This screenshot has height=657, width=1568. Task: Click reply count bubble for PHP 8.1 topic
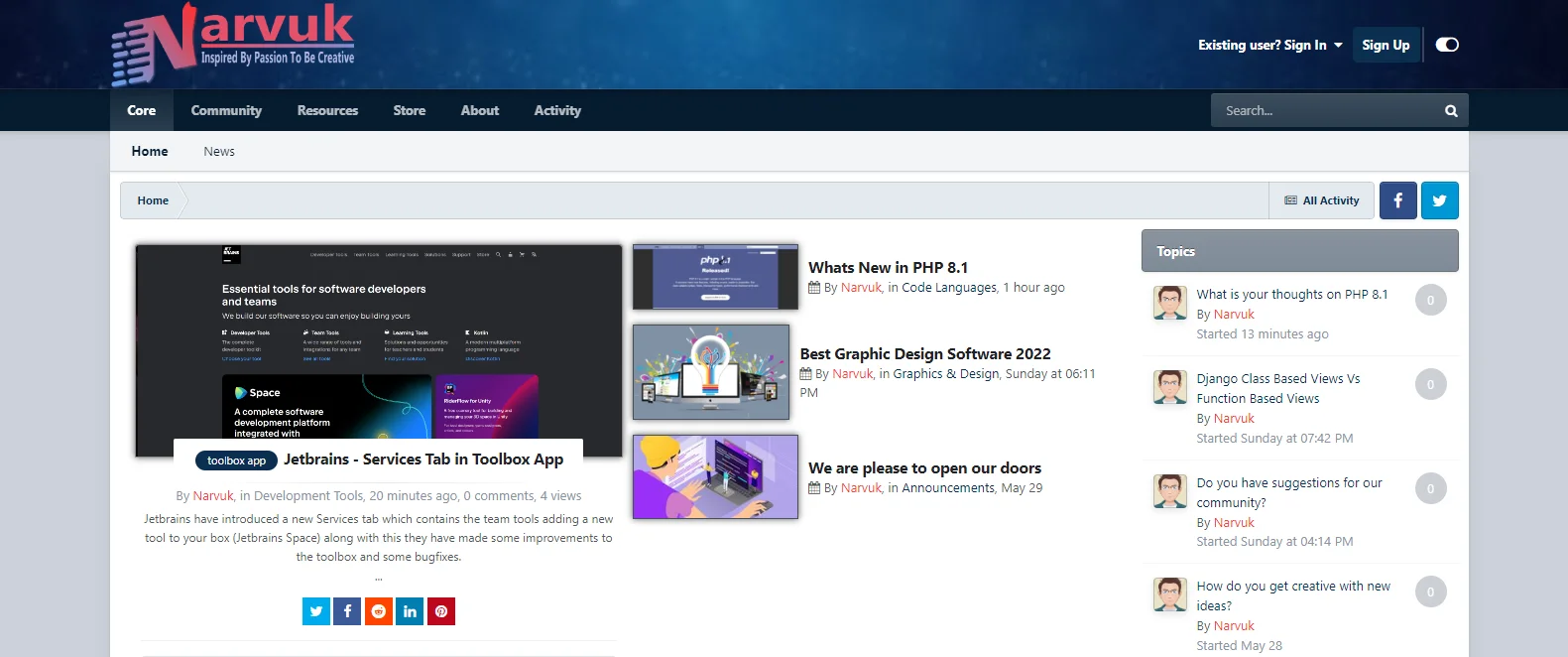[x=1430, y=300]
